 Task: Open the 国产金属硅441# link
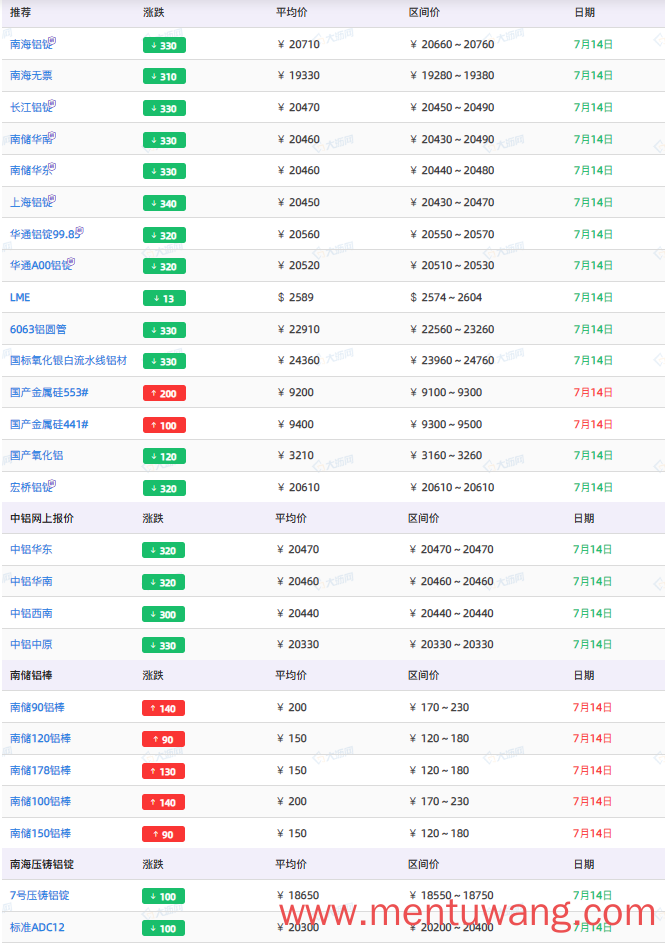(49, 425)
